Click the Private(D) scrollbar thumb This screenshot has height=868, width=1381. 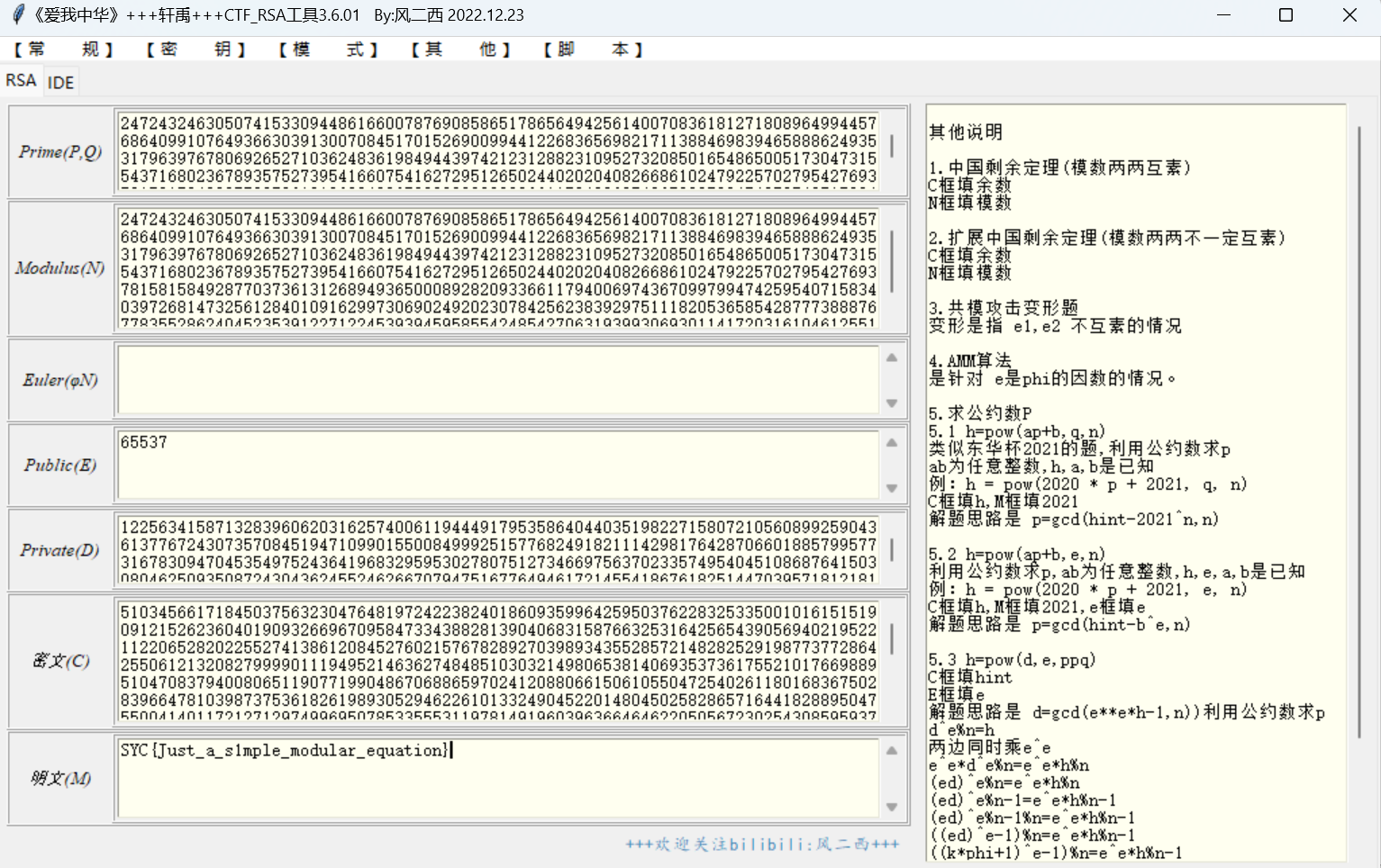pos(892,549)
